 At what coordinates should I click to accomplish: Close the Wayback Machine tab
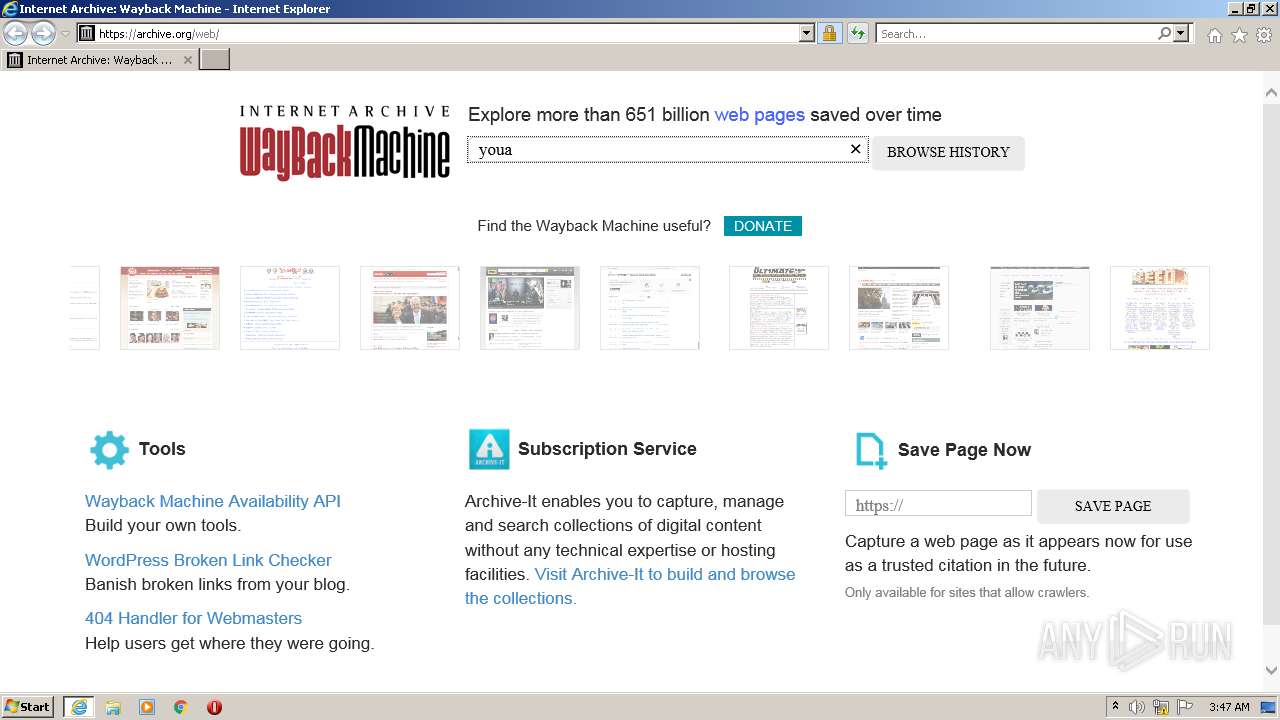click(187, 60)
